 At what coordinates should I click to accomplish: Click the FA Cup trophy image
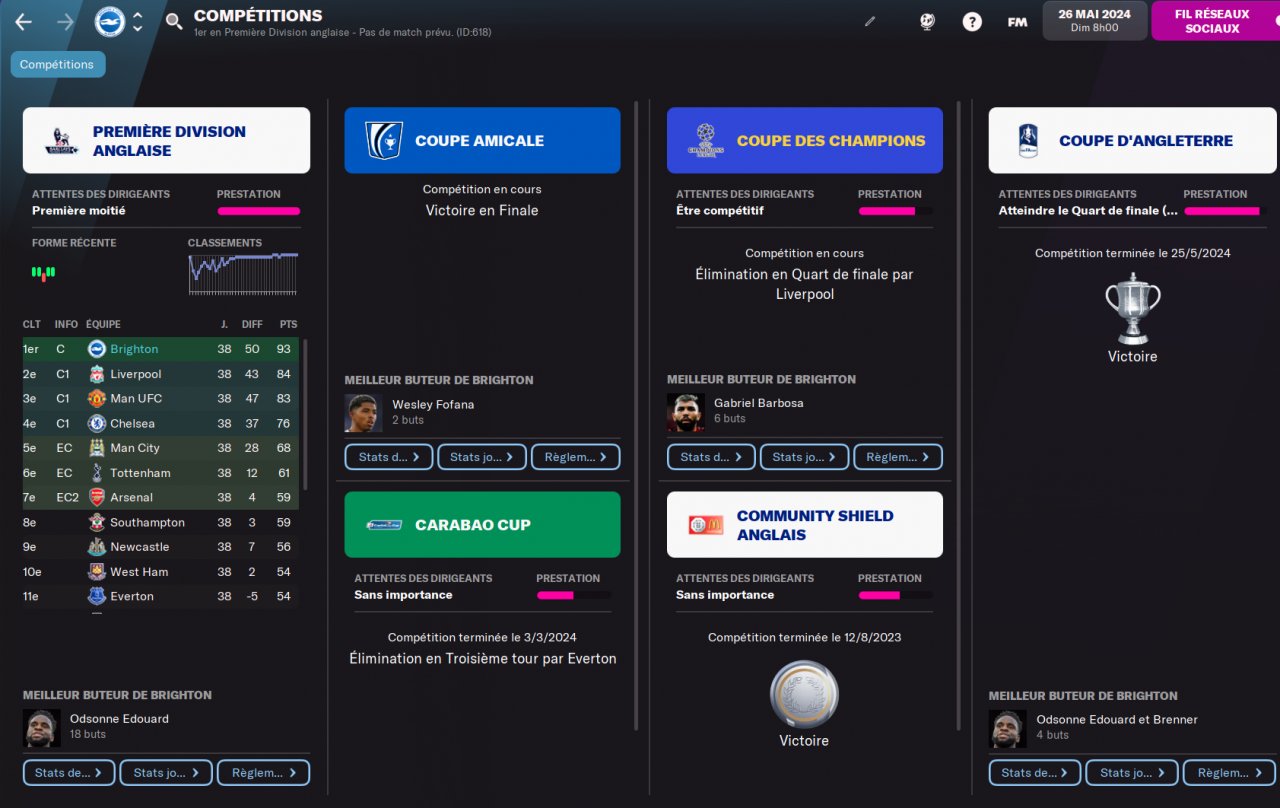pyautogui.click(x=1133, y=308)
